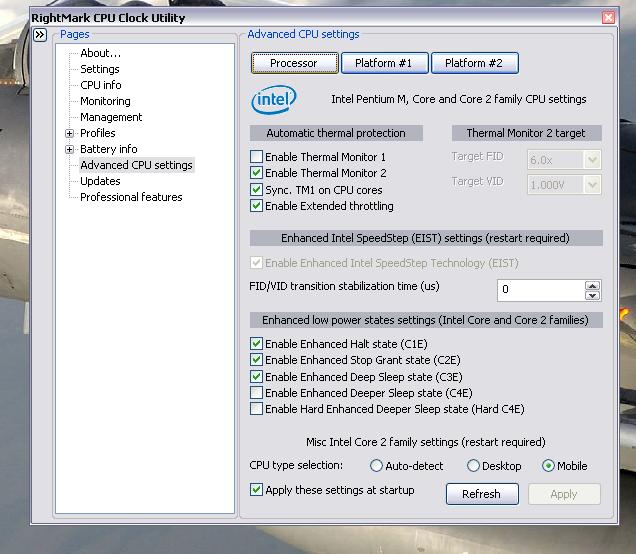Toggle Sync. TM1 on CPU cores
This screenshot has height=554, width=636.
point(256,189)
